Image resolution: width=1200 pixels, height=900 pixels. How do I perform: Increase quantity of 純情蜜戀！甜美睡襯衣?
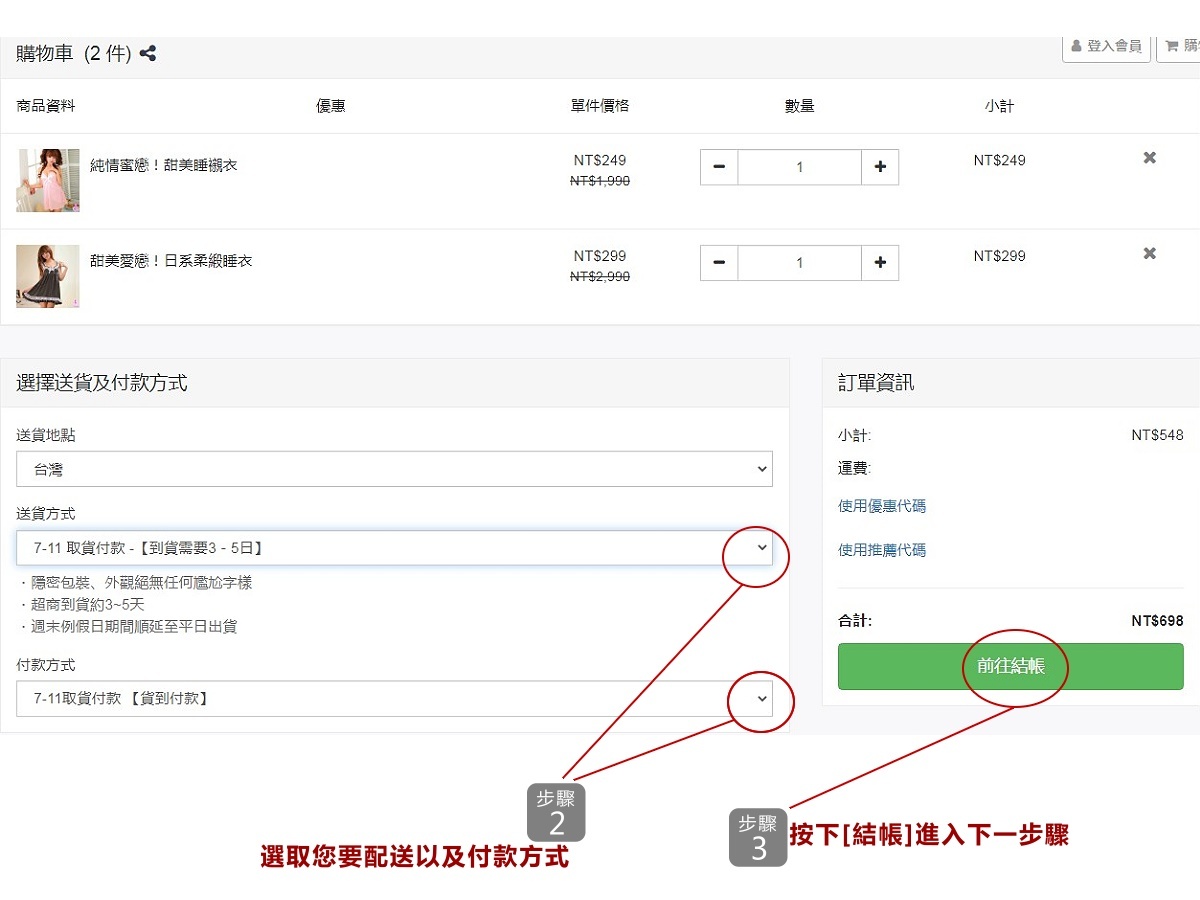(x=880, y=167)
